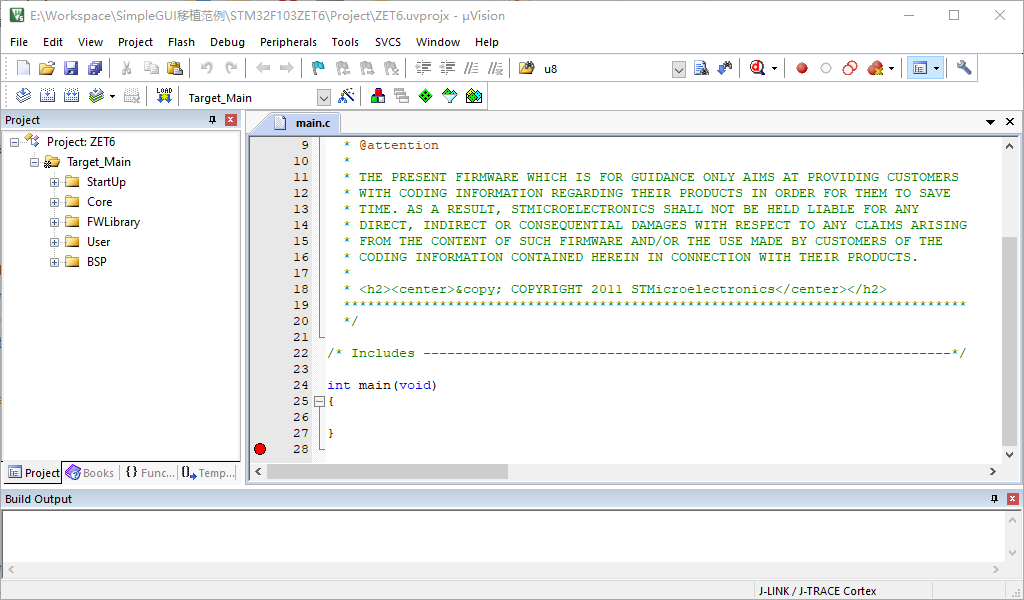This screenshot has width=1024, height=600.
Task: Switch to the Templates tab
Action: click(208, 473)
